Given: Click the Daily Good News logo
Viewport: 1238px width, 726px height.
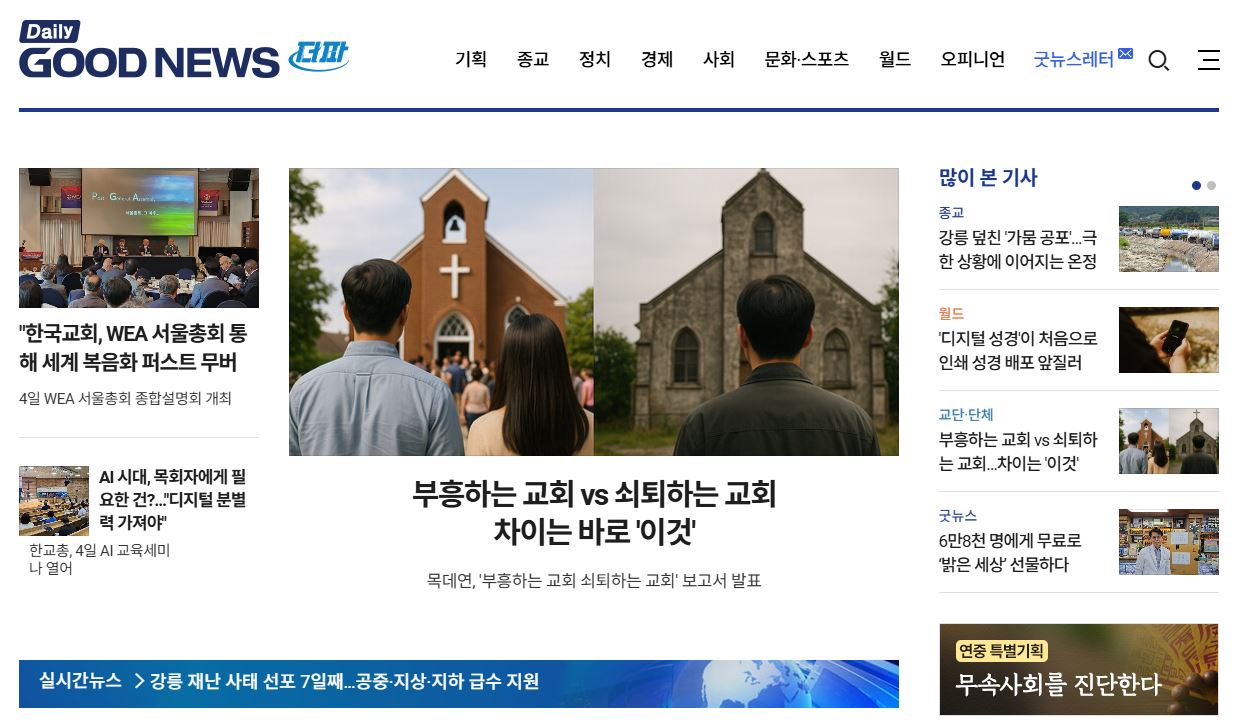Looking at the screenshot, I should 150,53.
